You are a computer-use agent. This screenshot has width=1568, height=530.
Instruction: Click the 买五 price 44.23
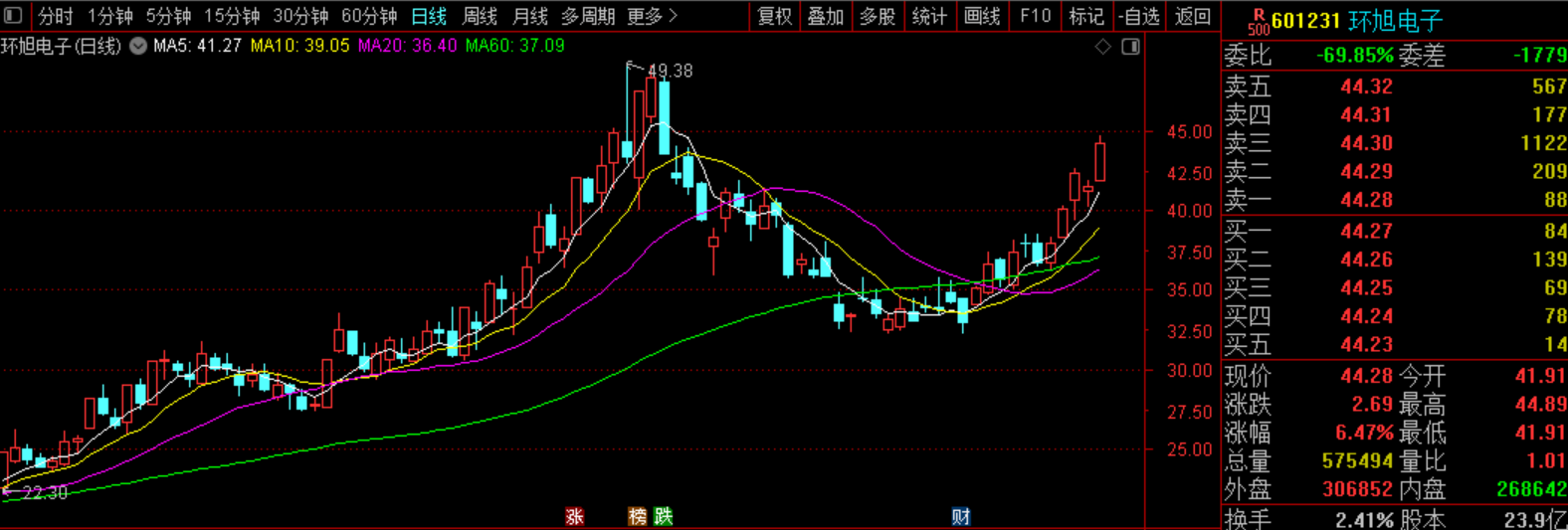tap(1366, 344)
